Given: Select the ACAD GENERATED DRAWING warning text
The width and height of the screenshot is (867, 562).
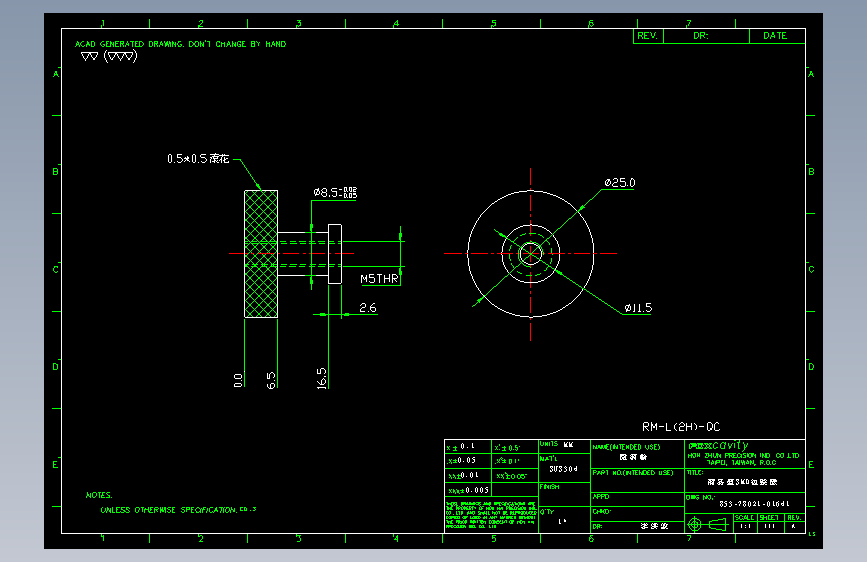Looking at the screenshot, I should coord(181,44).
